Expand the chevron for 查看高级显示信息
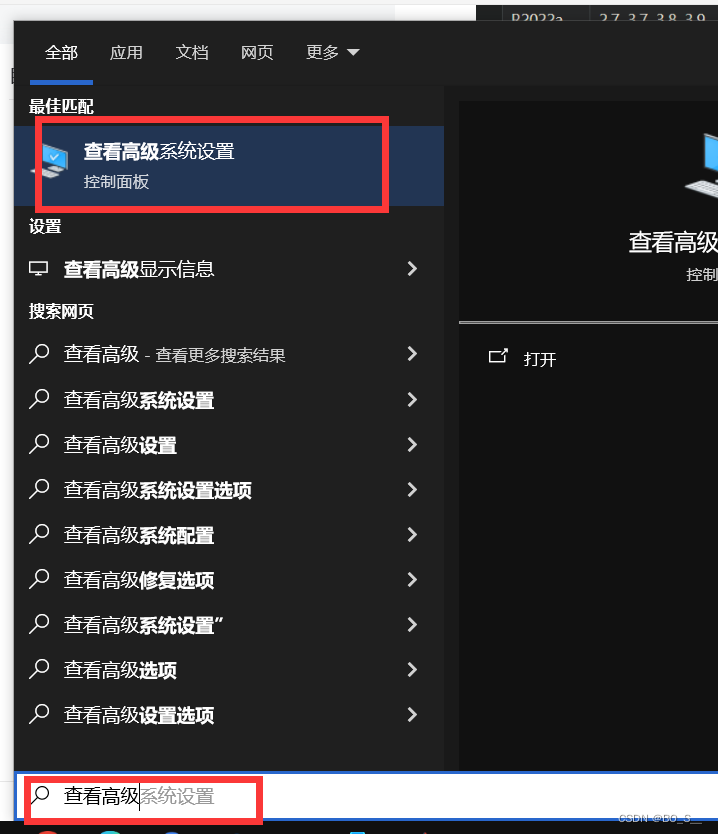 pos(412,269)
